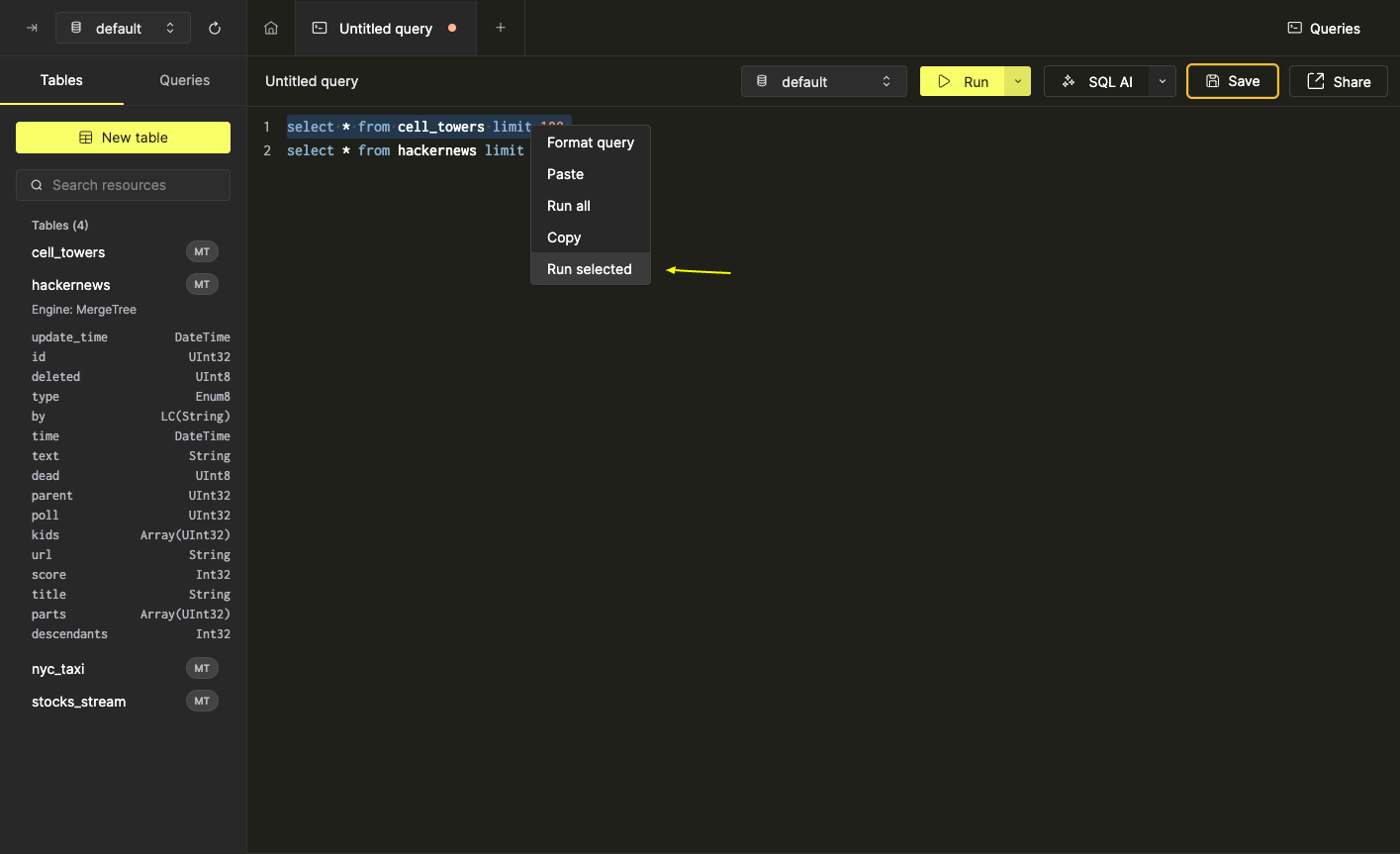Select Run selected from the context menu
The height and width of the screenshot is (854, 1400).
(589, 268)
